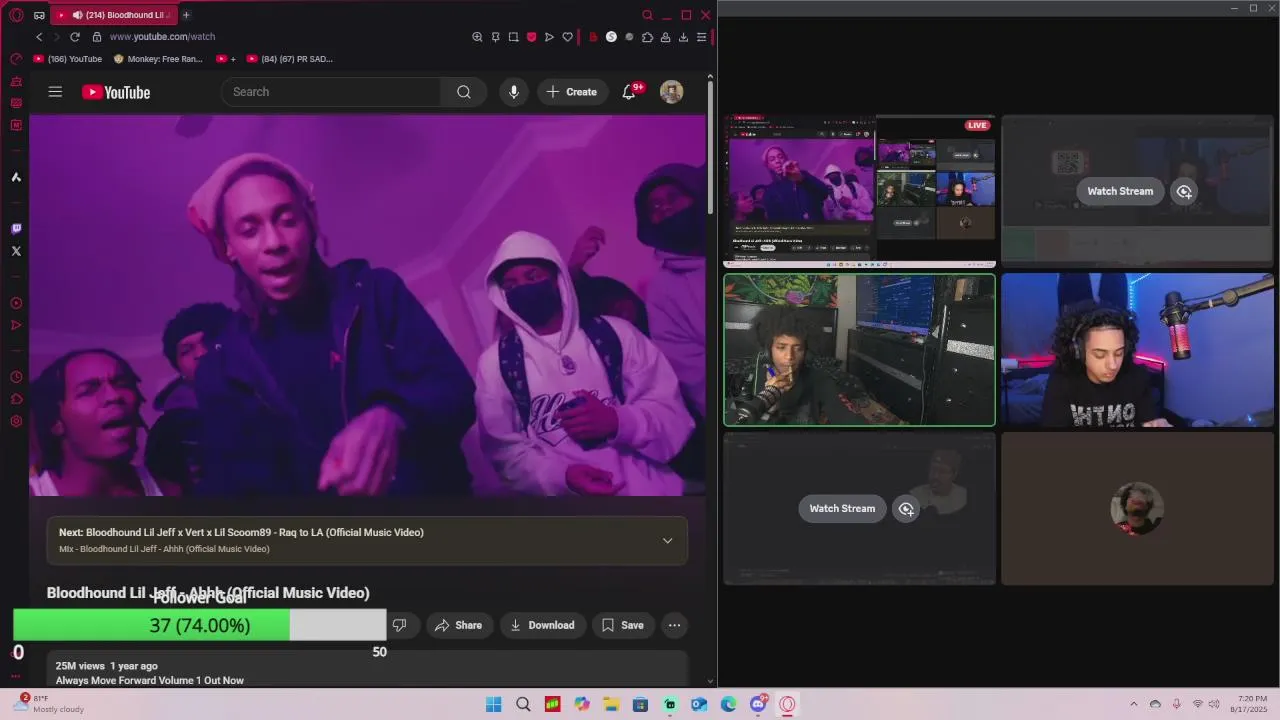Open the Opera main menu logo
The height and width of the screenshot is (720, 1280).
coord(16,15)
